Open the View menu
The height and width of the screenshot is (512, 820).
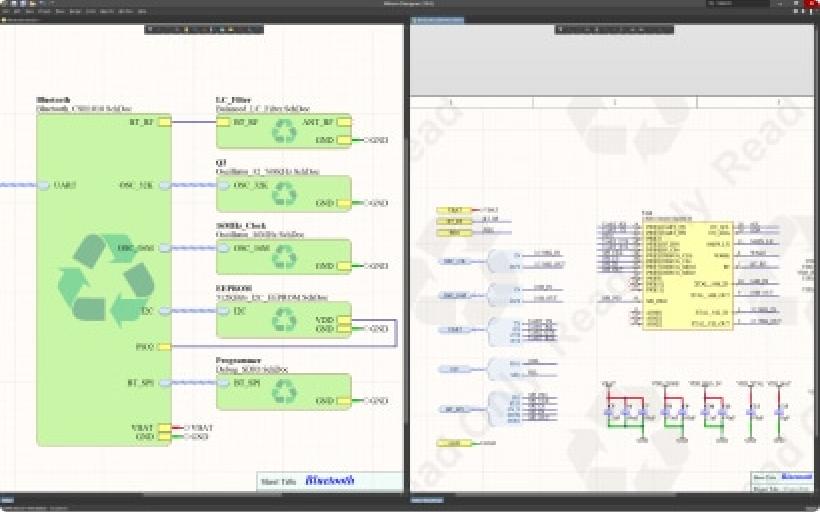[30, 11]
